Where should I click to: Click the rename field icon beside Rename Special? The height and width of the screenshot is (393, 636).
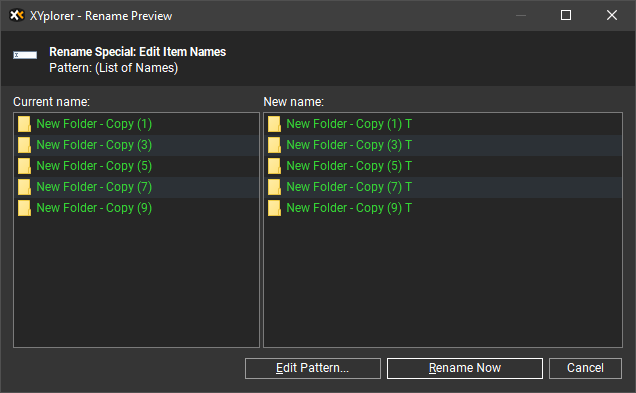[x=25, y=55]
